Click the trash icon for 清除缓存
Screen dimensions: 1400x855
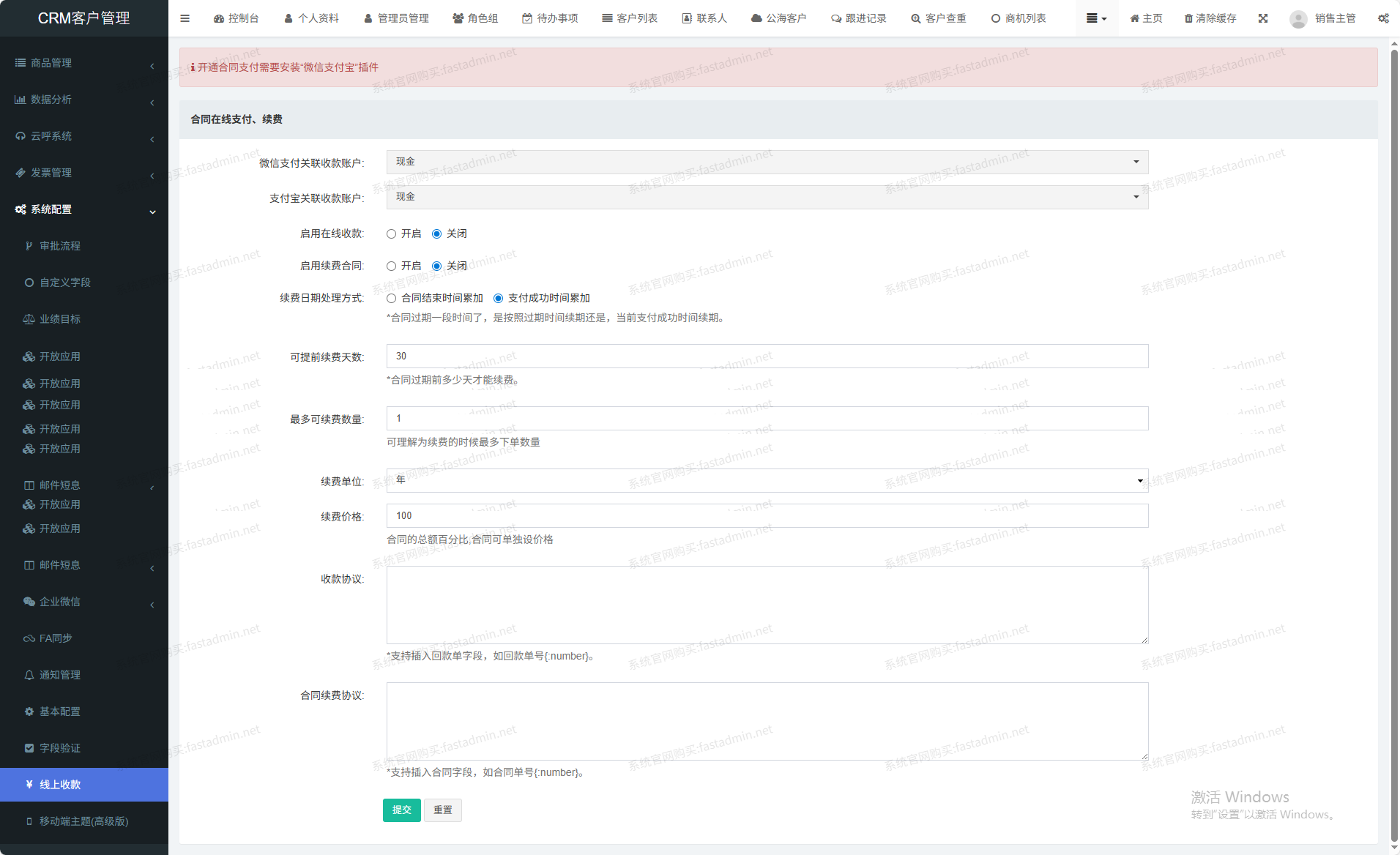1188,18
